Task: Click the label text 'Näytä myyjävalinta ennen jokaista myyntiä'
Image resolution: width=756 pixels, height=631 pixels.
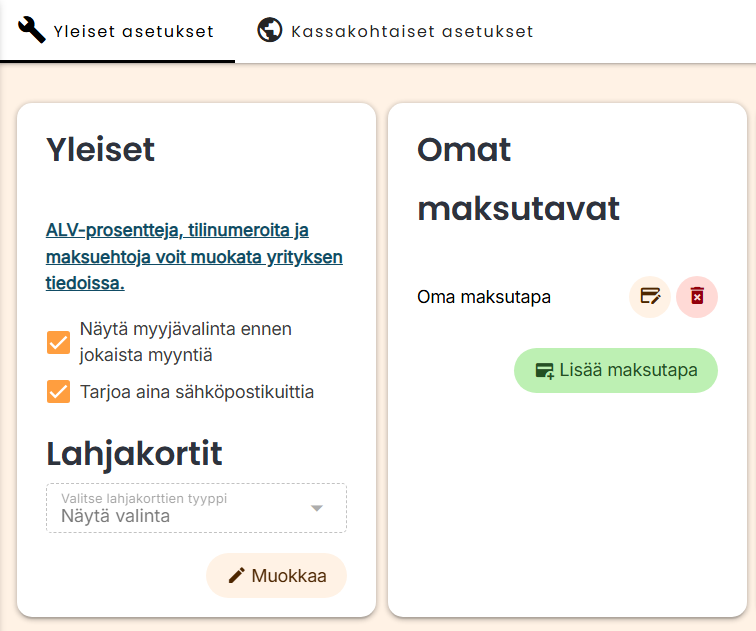Action: pos(186,341)
